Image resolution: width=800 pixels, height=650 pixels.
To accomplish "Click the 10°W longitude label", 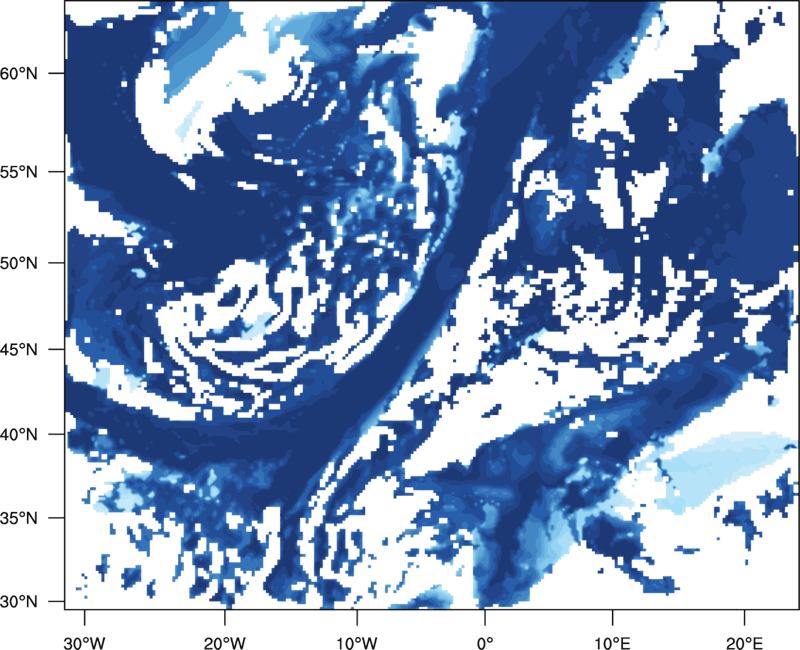I will click(x=357, y=643).
